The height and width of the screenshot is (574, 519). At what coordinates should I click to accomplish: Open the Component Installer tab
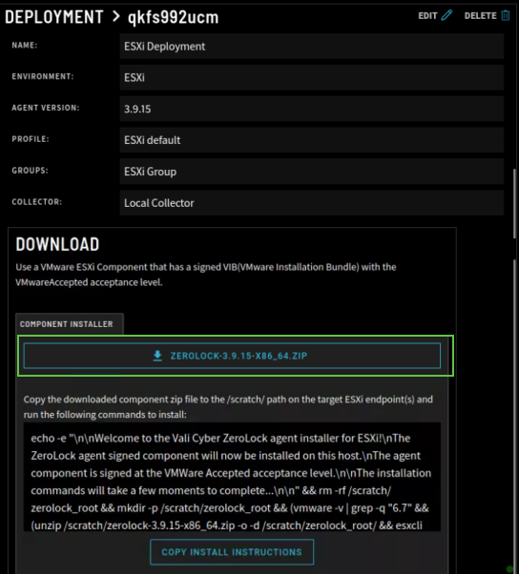[x=69, y=324]
